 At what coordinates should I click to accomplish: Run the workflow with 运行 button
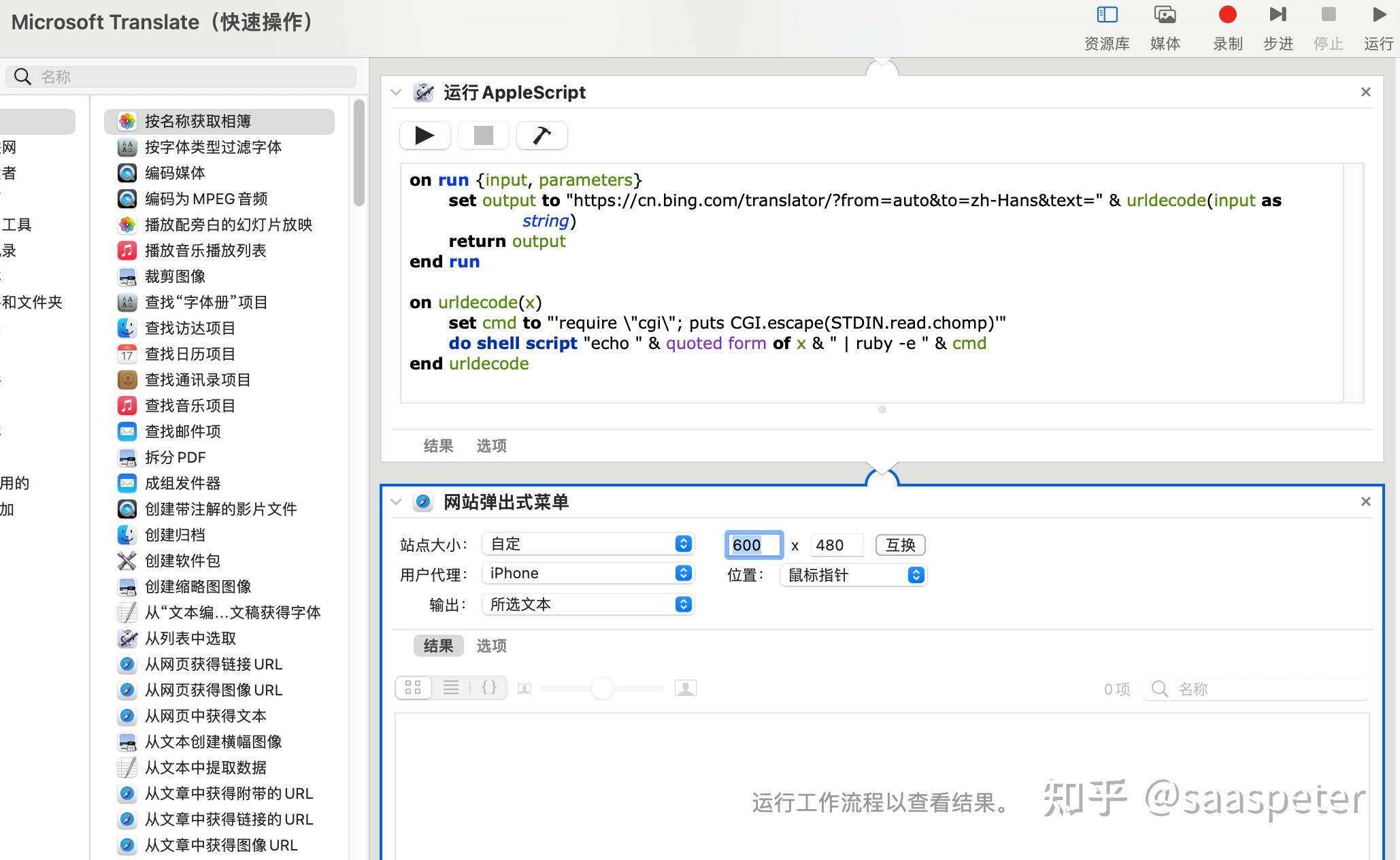coord(1378,28)
